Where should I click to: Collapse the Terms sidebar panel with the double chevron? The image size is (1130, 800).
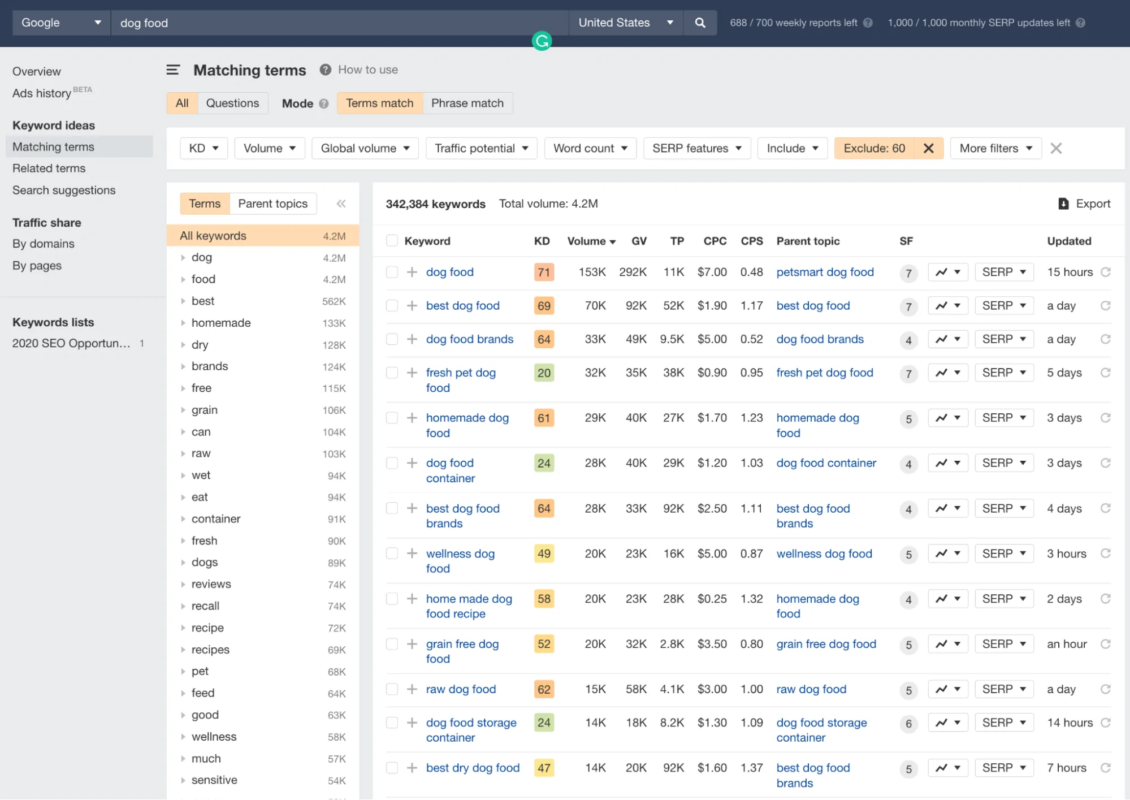click(341, 204)
